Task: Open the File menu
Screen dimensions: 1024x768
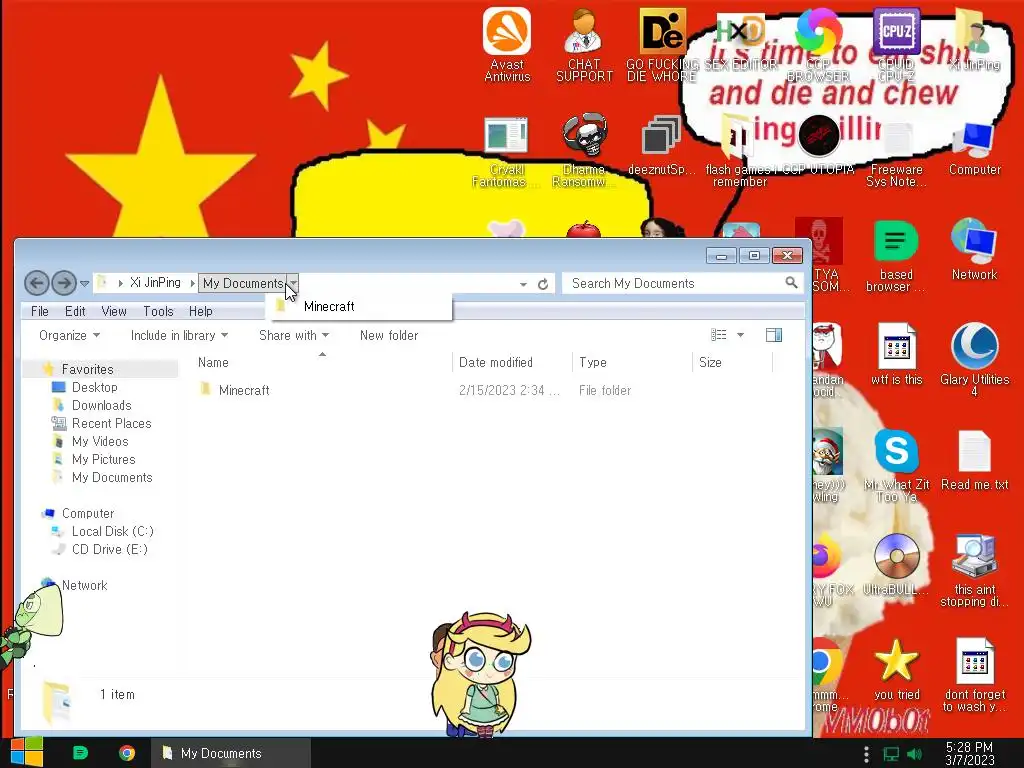Action: point(40,312)
